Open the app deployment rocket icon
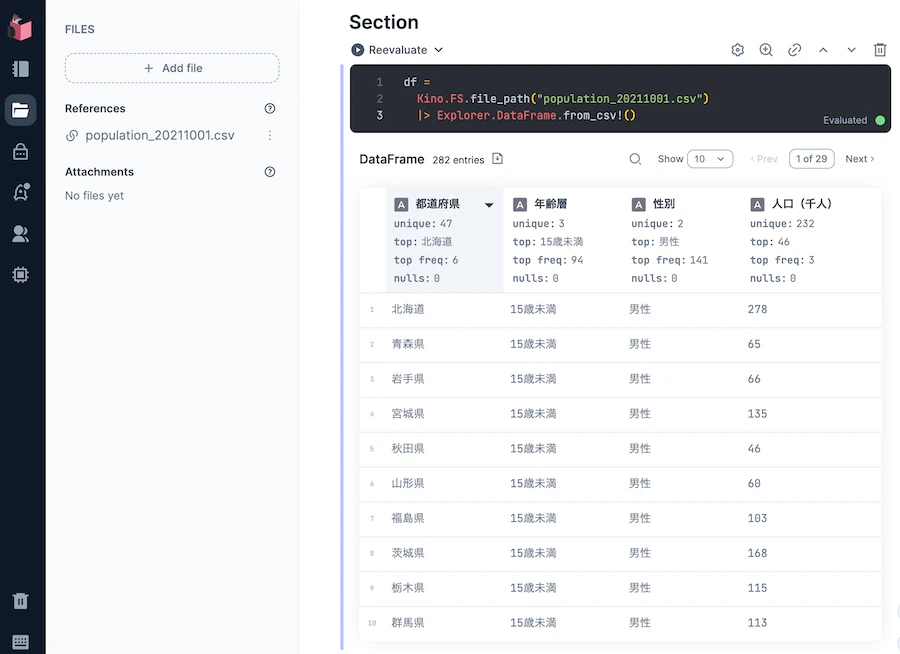 click(x=21, y=192)
